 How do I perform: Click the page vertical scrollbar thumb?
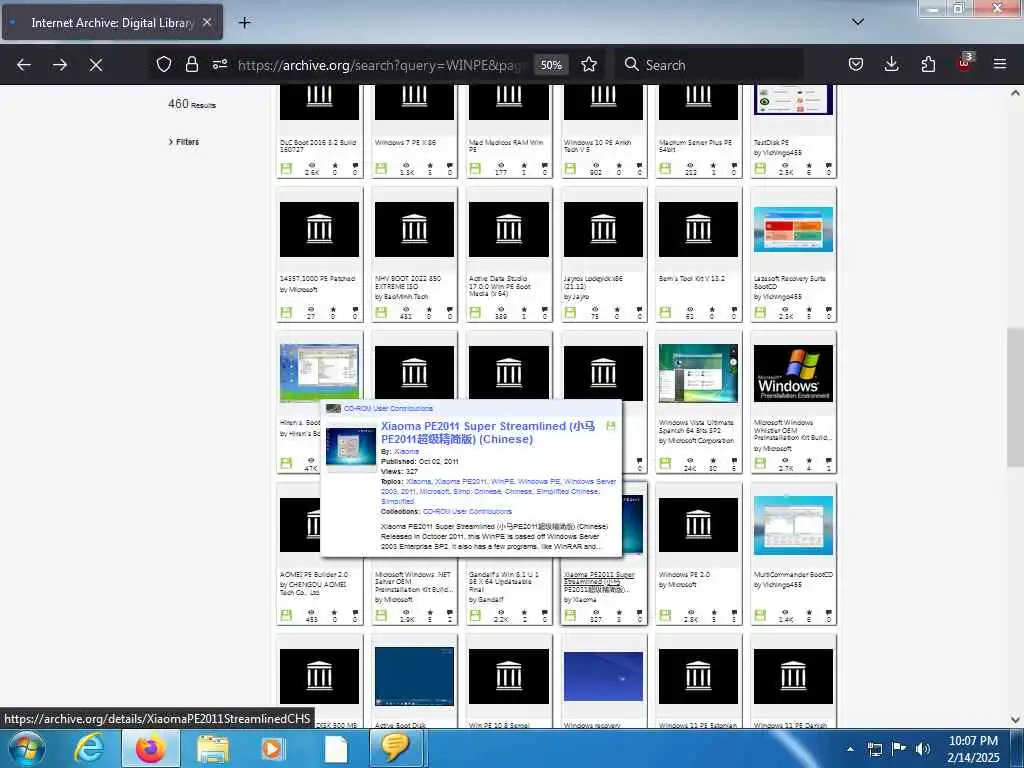tap(1015, 397)
